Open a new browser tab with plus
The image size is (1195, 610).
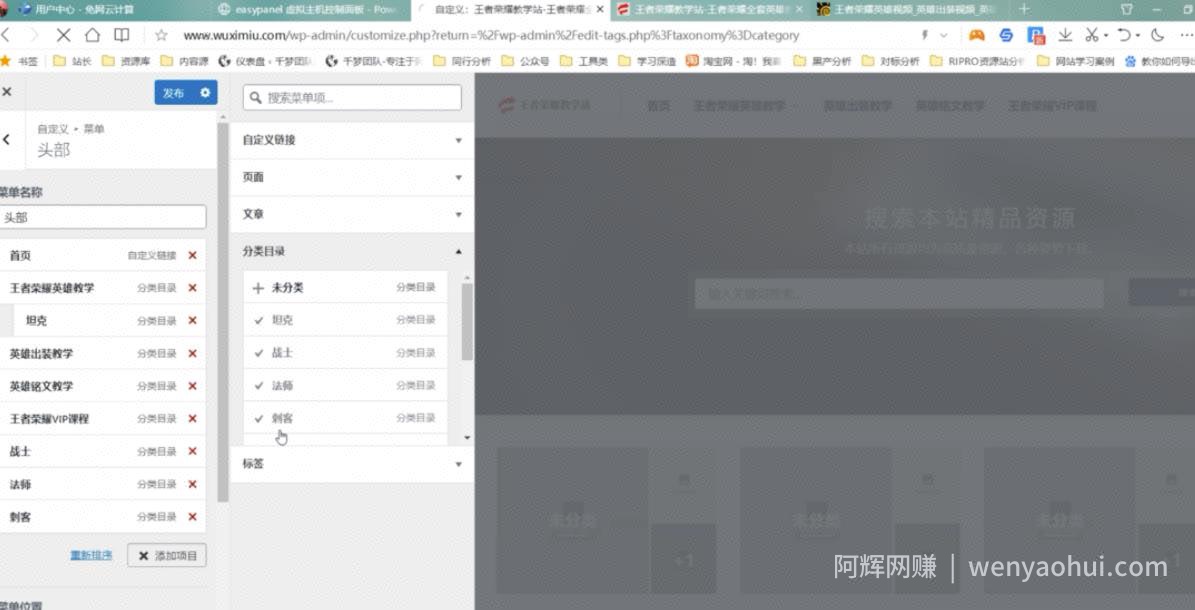tap(1024, 9)
